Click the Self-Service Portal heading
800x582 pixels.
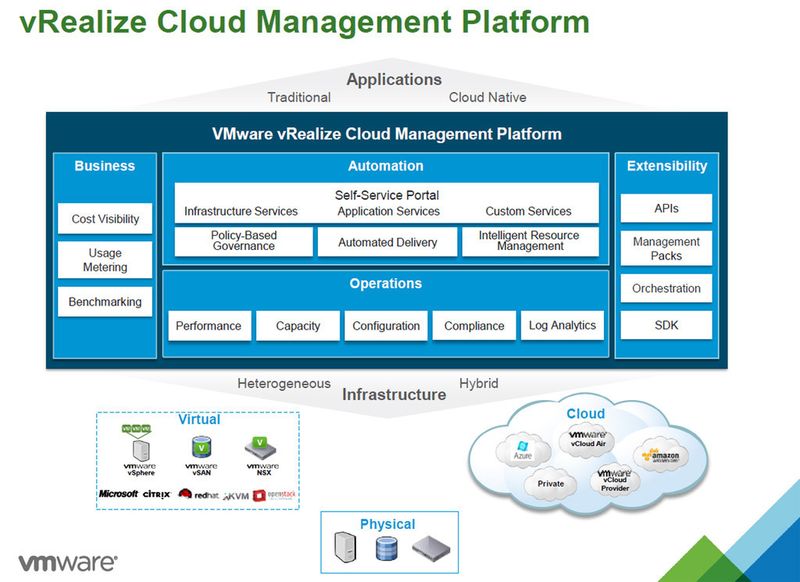[387, 195]
